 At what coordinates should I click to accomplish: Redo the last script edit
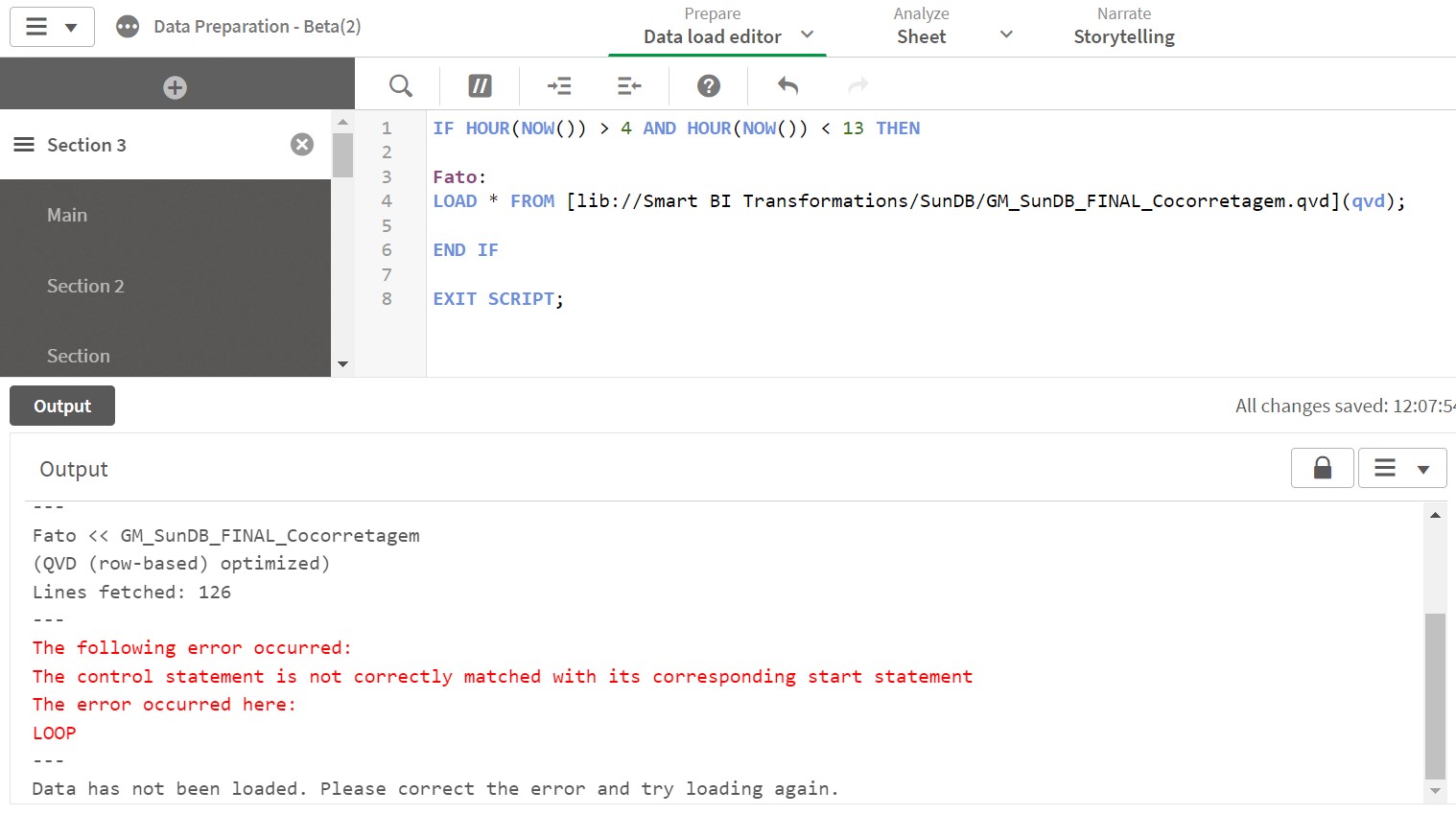858,86
